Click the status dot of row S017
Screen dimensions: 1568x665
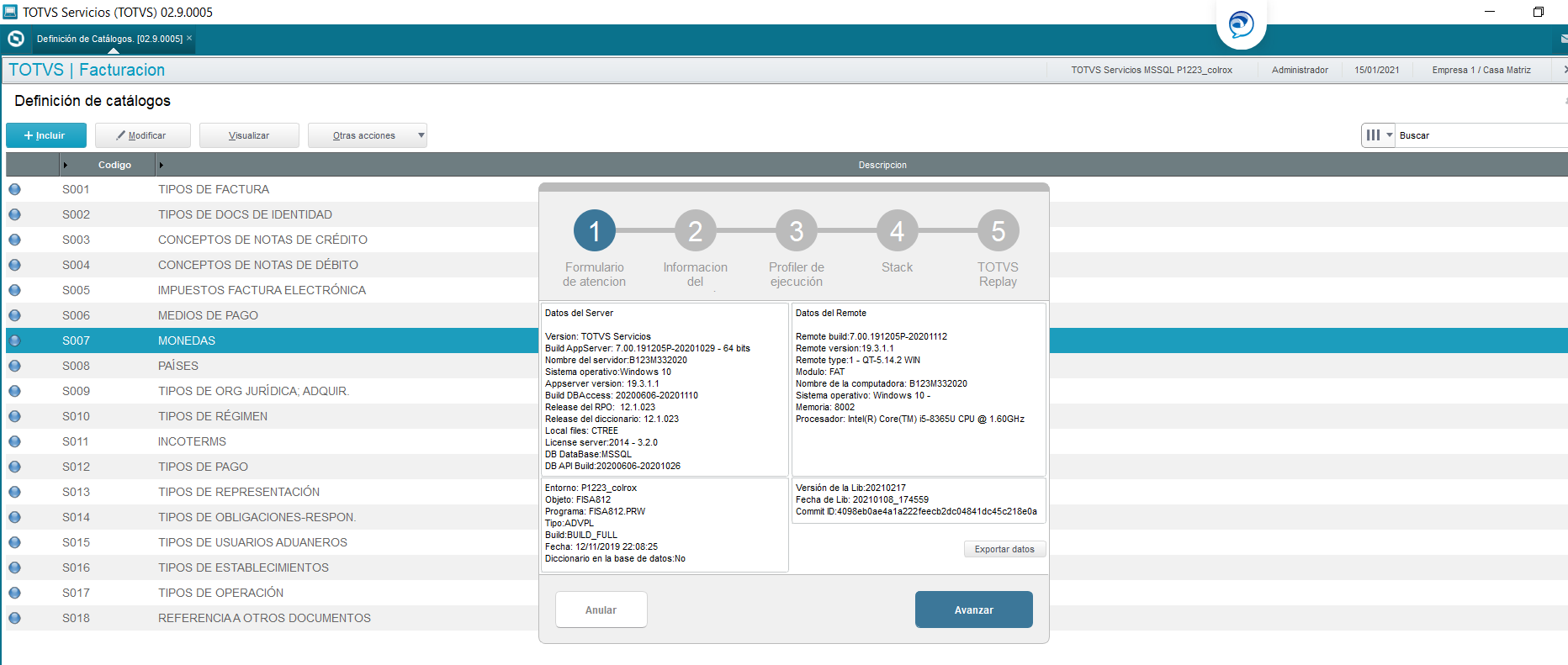pos(15,593)
